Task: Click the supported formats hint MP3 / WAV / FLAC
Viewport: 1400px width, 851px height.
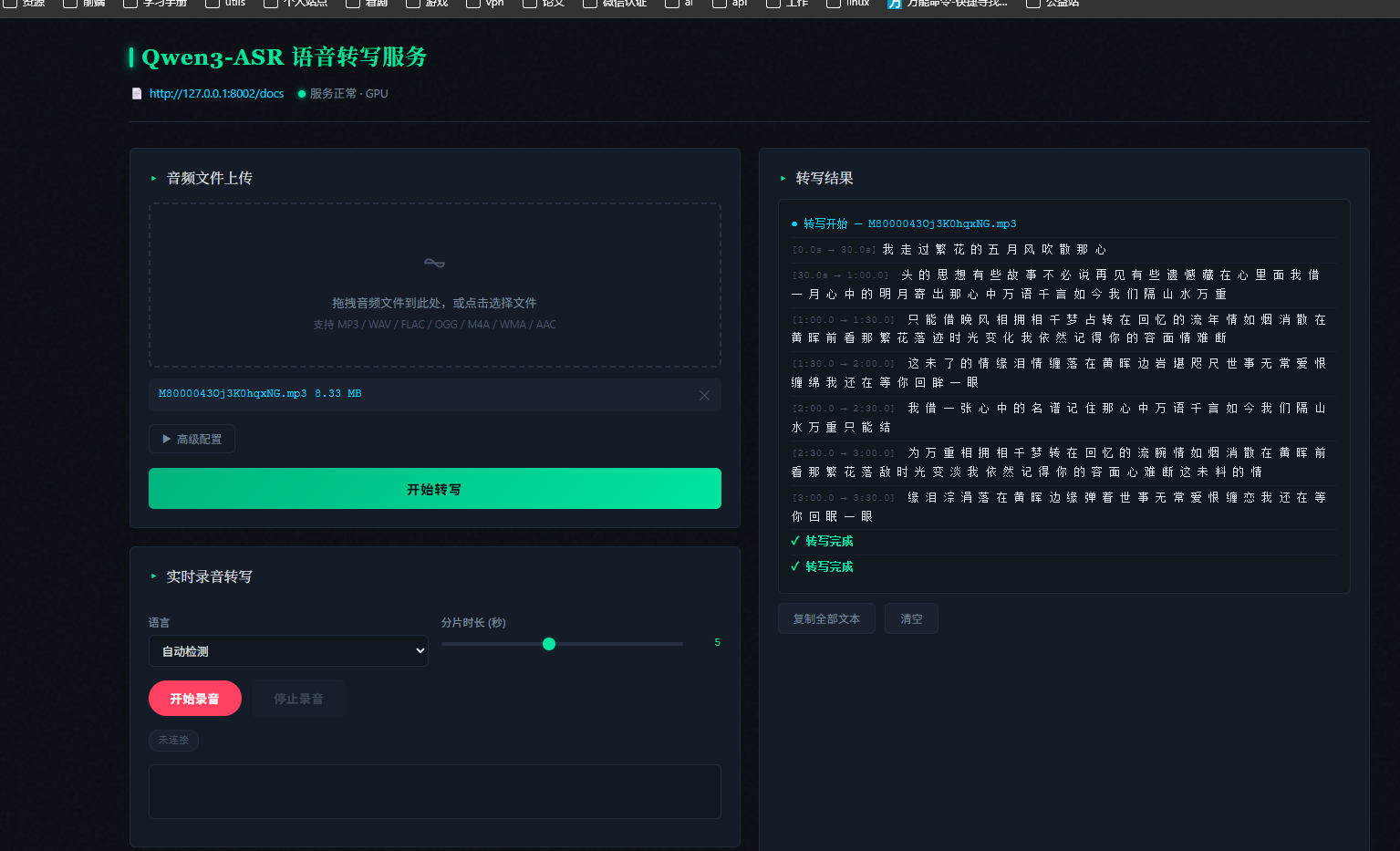Action: point(434,325)
